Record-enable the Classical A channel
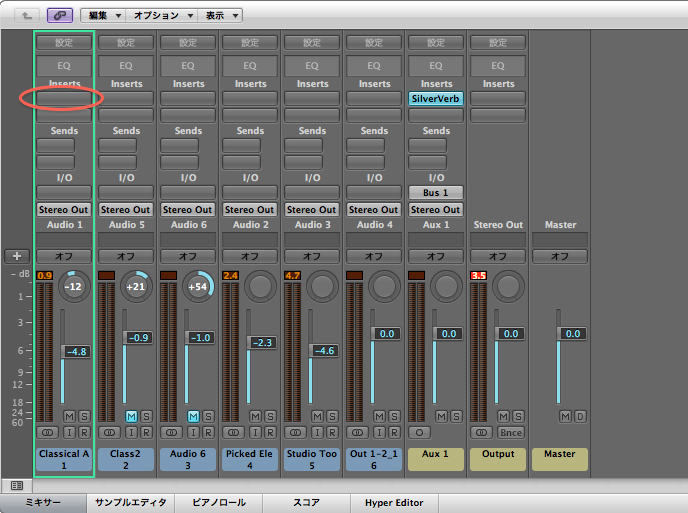Image resolution: width=688 pixels, height=513 pixels. pyautogui.click(x=84, y=433)
